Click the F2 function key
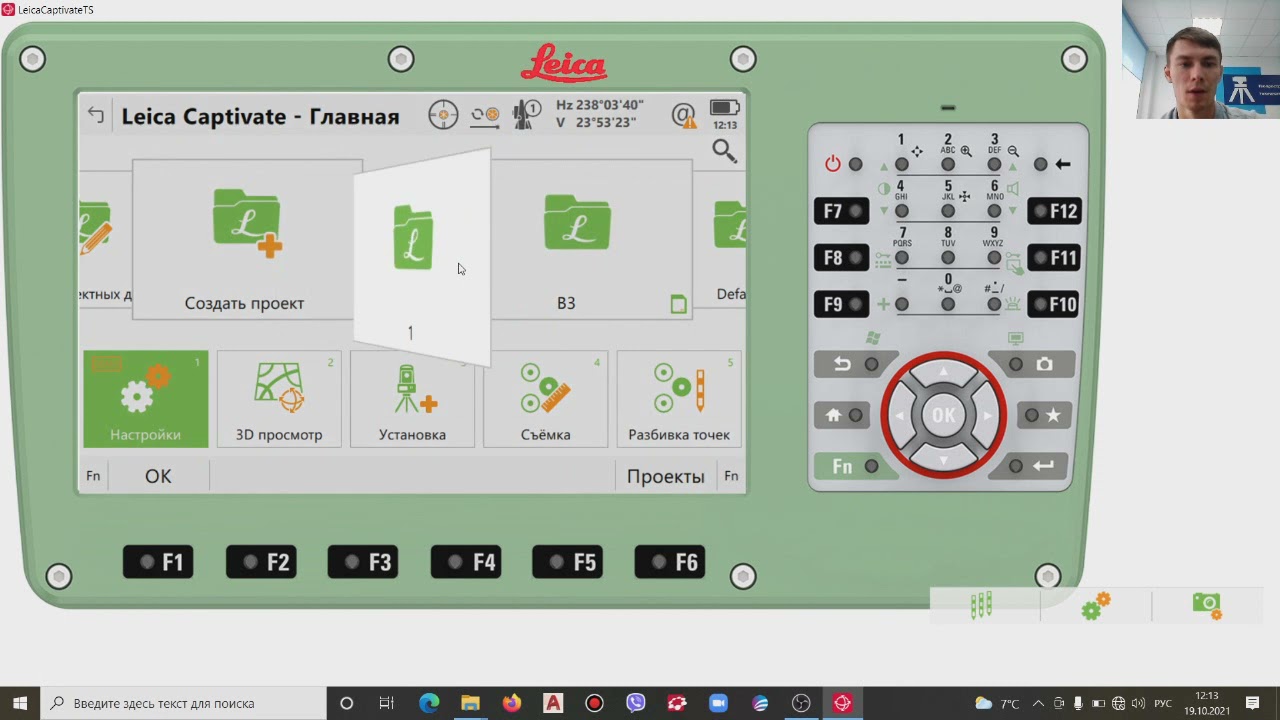Viewport: 1280px width, 720px height. pyautogui.click(x=262, y=562)
